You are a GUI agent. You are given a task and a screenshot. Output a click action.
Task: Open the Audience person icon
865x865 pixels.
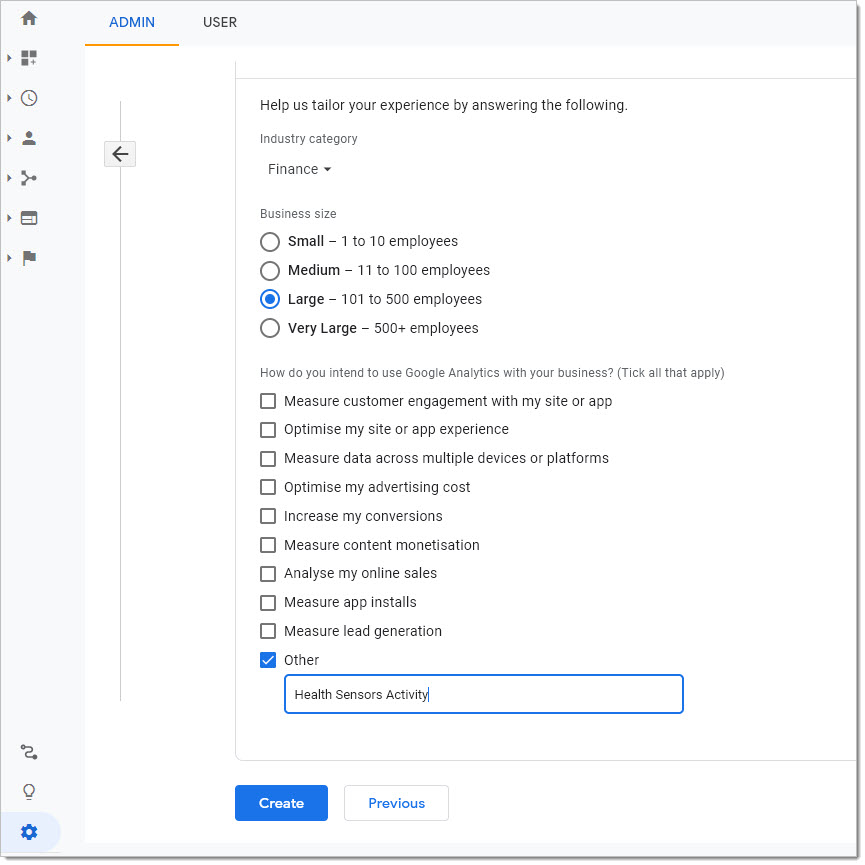pos(29,138)
